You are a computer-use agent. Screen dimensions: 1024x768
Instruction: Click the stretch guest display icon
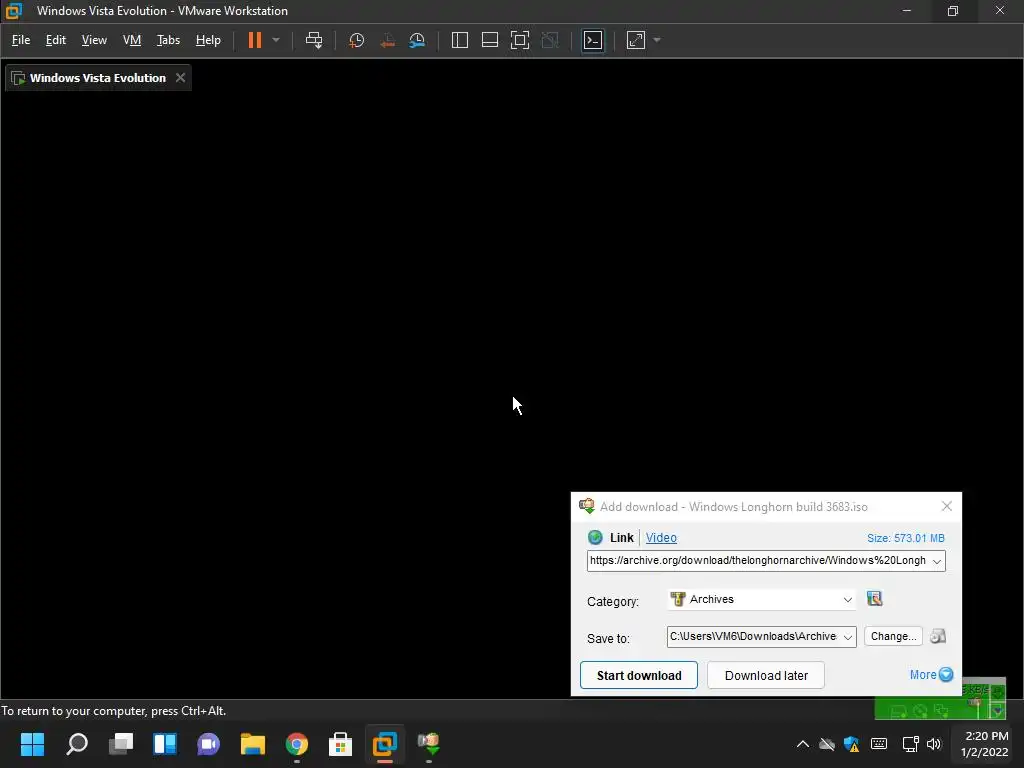(x=636, y=40)
